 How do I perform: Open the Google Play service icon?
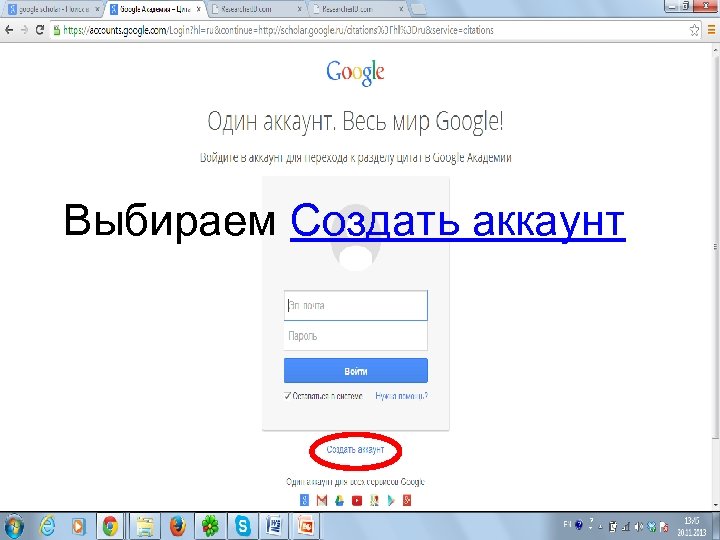click(x=391, y=500)
